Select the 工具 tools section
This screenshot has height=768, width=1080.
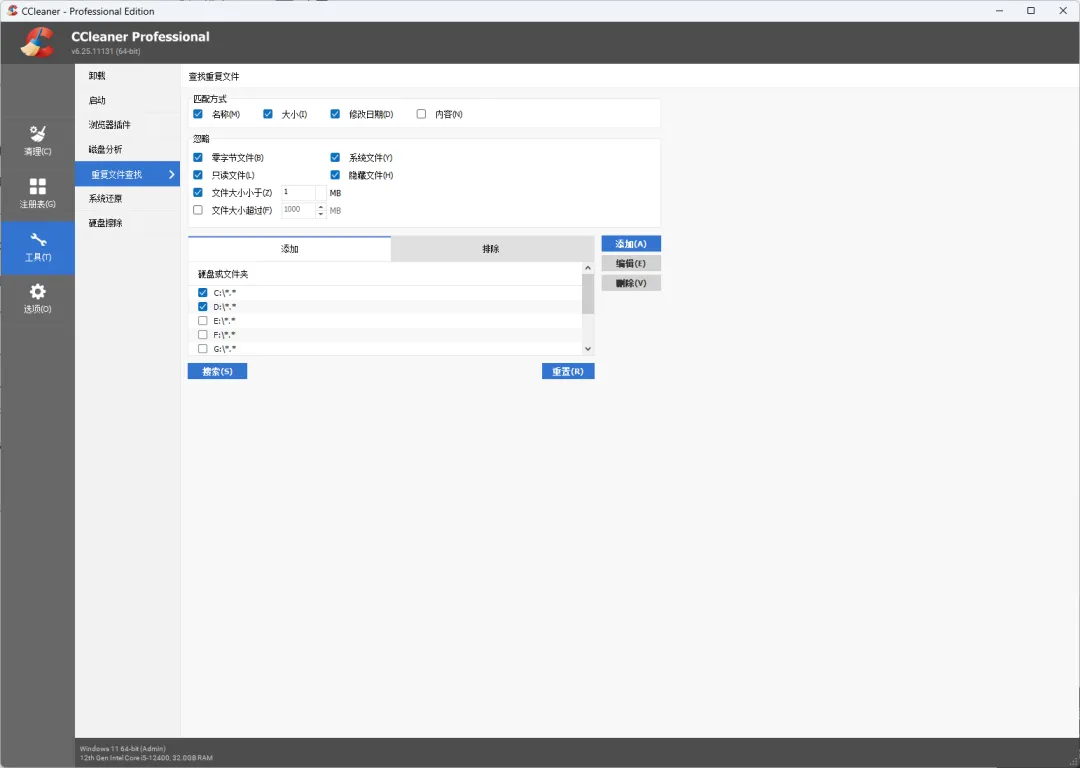[37, 247]
